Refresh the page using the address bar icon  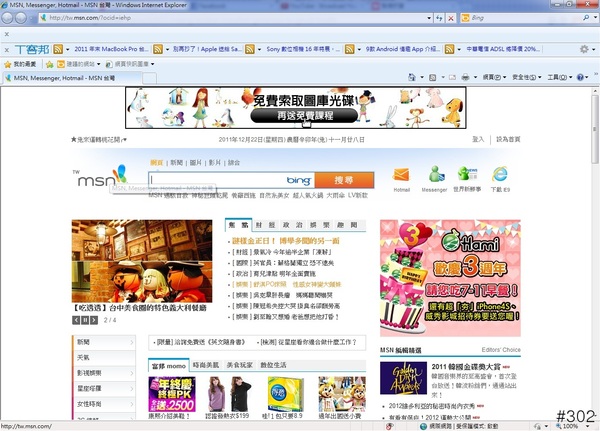coord(439,18)
